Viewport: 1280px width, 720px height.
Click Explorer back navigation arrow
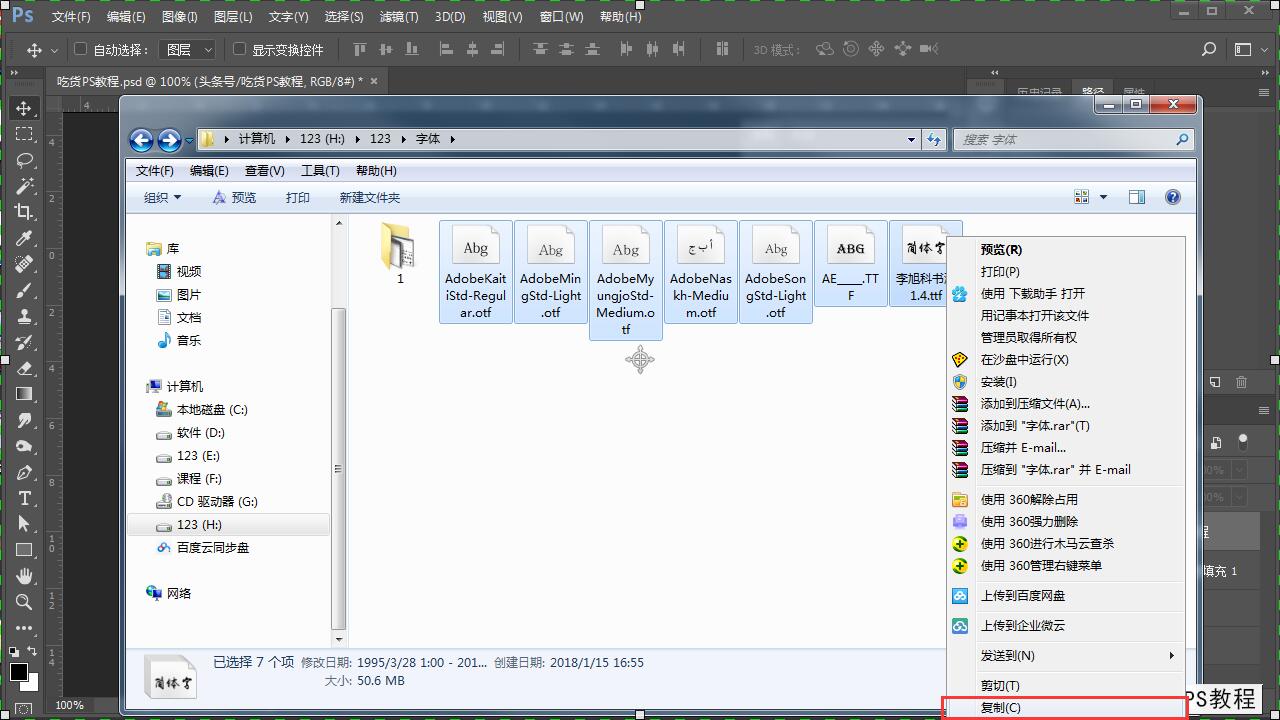coord(141,139)
